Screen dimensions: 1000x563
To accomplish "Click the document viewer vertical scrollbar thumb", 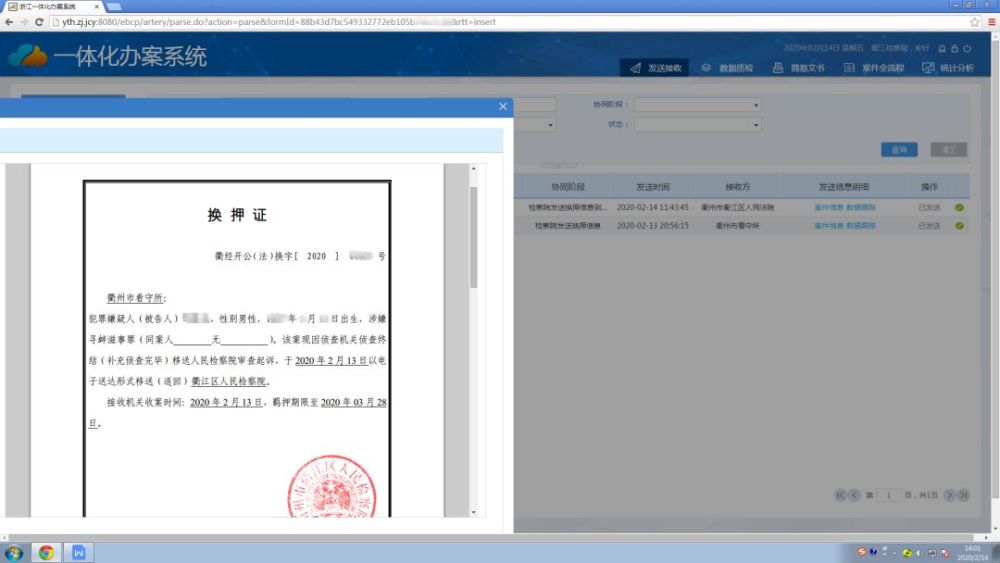I will (x=473, y=237).
